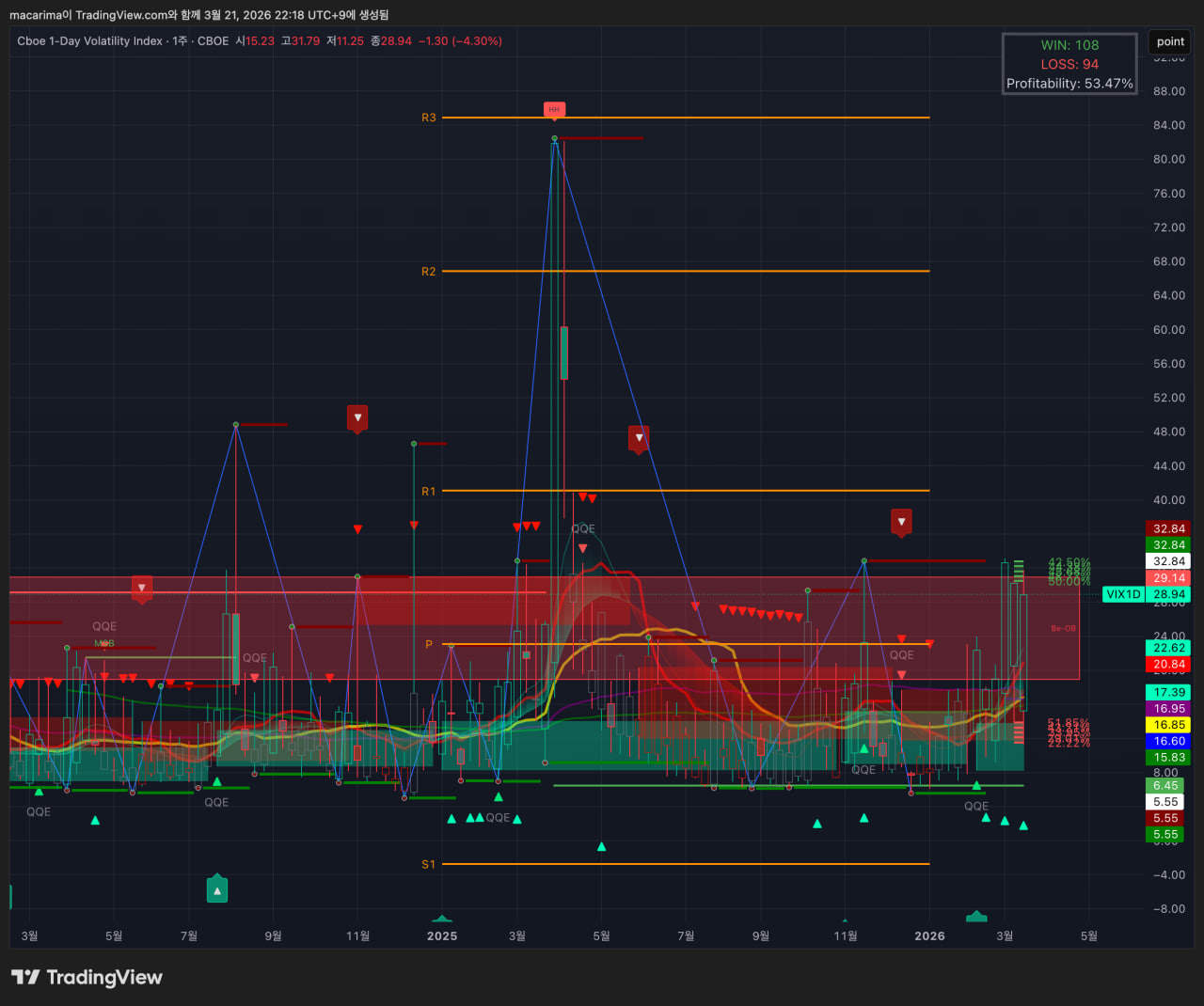
Task: Click the 50.00% green percentage label
Action: (1069, 582)
